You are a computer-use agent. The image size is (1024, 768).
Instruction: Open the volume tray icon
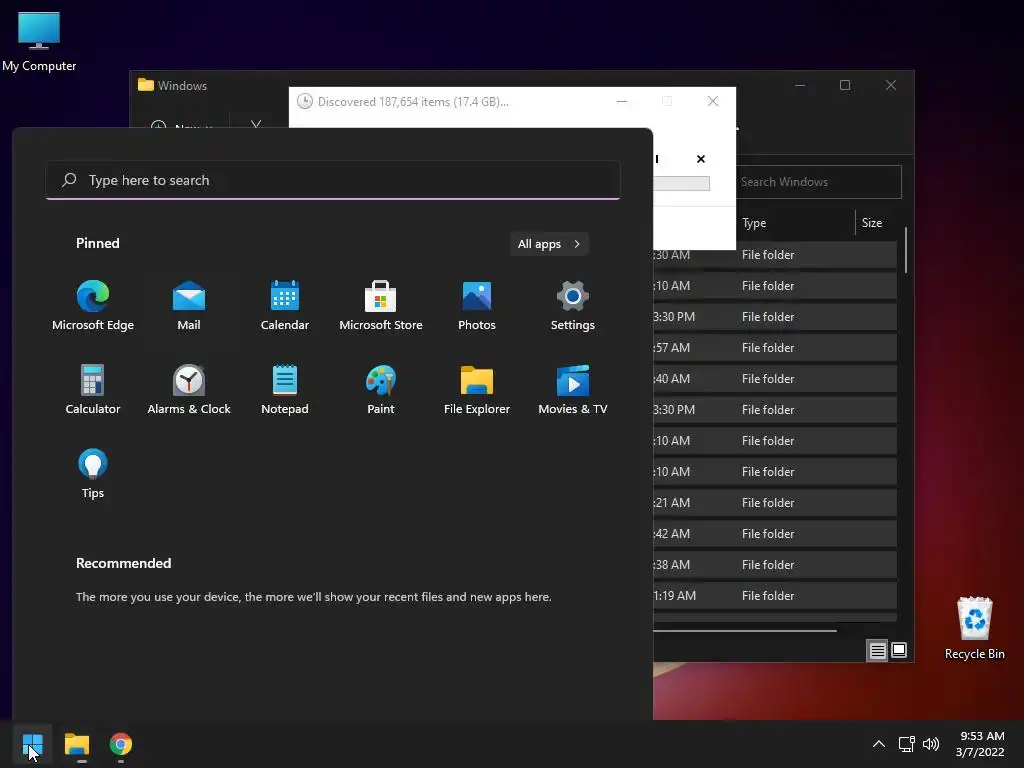tap(931, 744)
